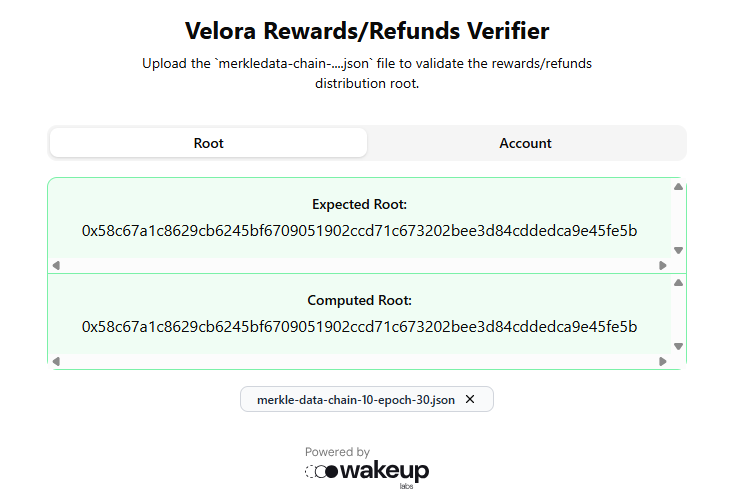Open the wakeup labs logo link
This screenshot has width=743, height=502.
367,472
